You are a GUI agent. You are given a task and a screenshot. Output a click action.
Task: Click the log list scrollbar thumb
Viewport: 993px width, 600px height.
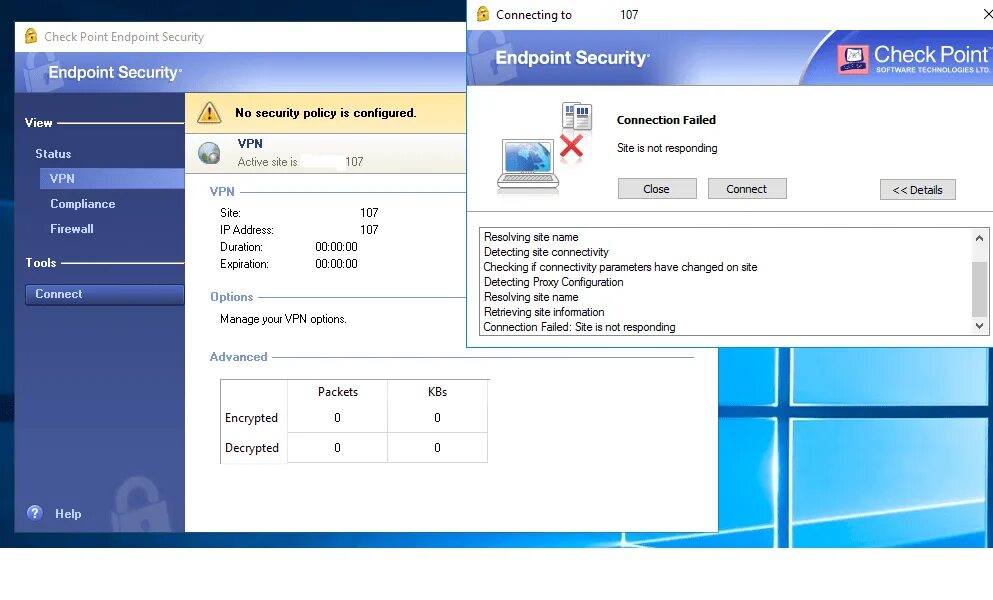979,288
